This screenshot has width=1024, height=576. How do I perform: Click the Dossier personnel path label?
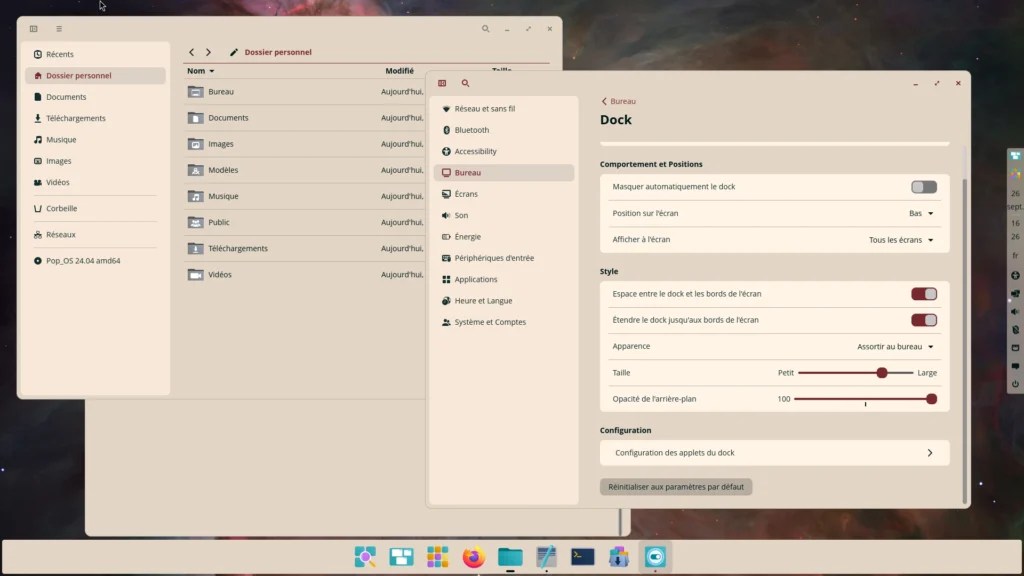click(x=278, y=52)
